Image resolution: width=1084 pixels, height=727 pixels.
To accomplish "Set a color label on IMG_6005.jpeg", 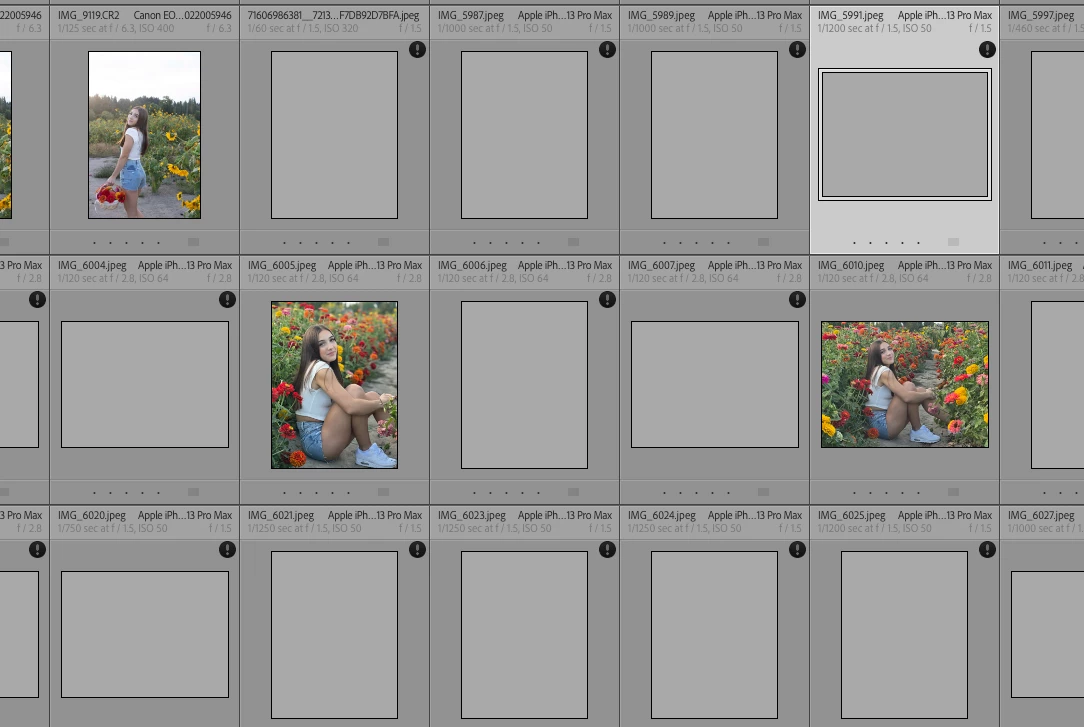I will 384,492.
